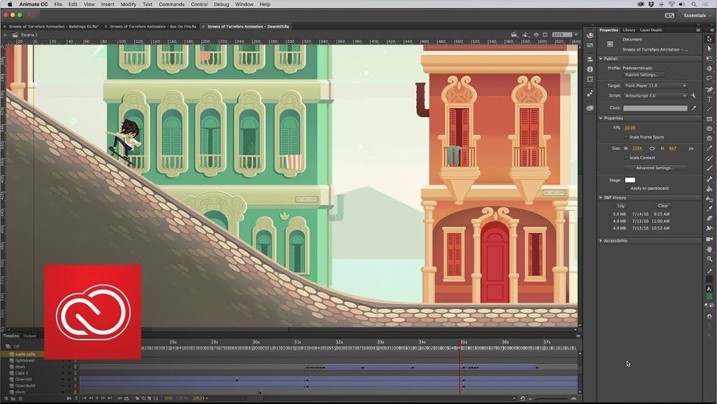Click the Clear button in SWF History

663,206
